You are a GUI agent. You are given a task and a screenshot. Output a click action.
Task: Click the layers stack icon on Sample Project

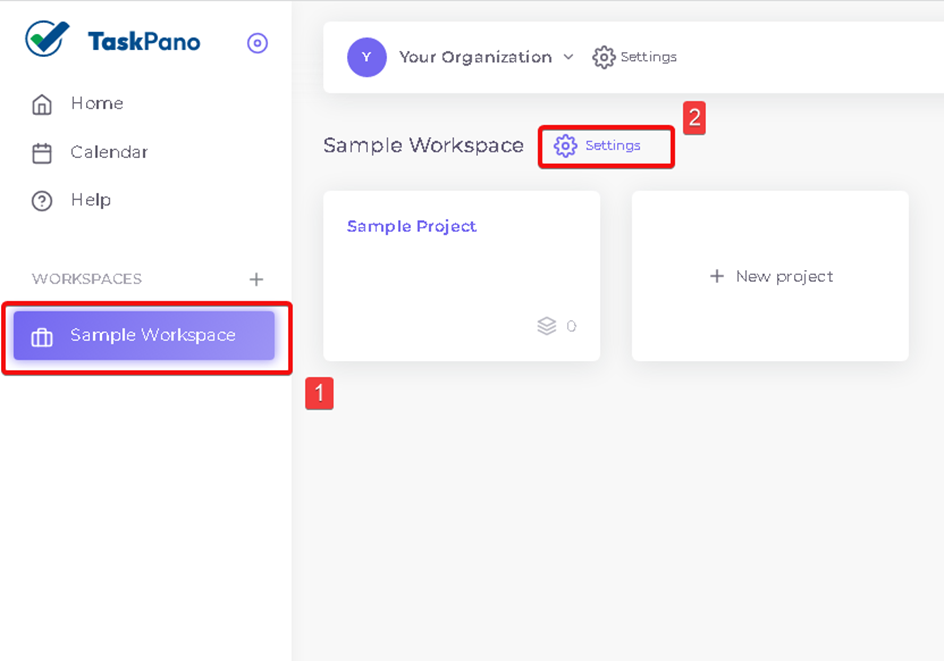(547, 326)
